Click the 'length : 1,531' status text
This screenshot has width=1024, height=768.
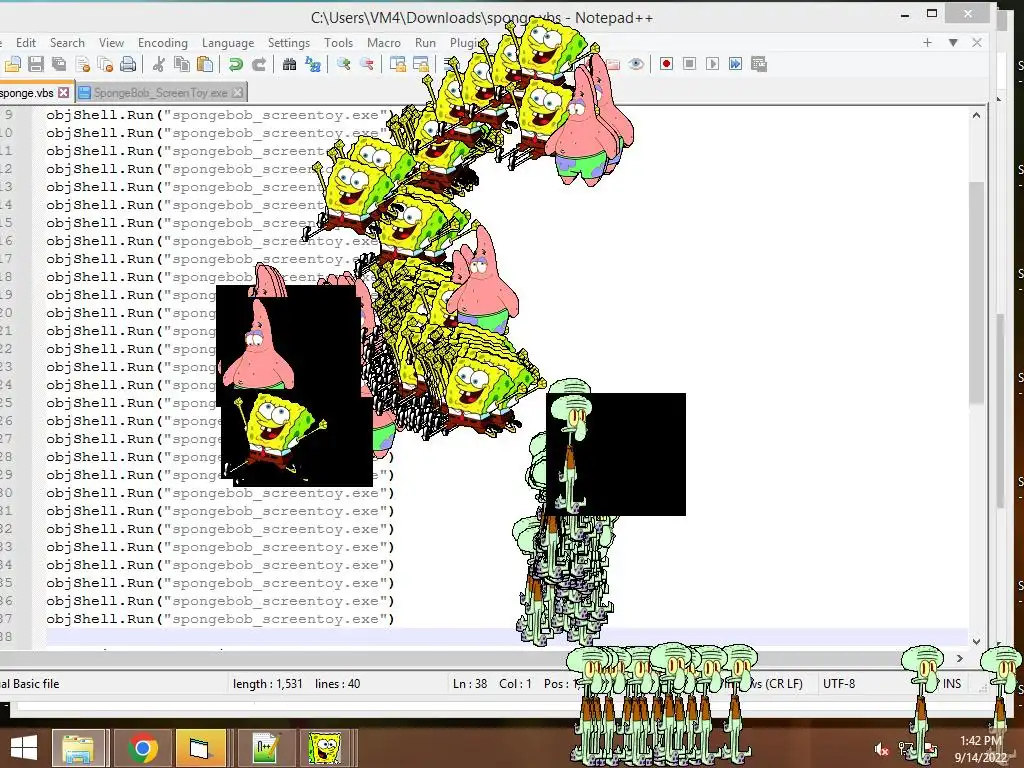point(268,684)
